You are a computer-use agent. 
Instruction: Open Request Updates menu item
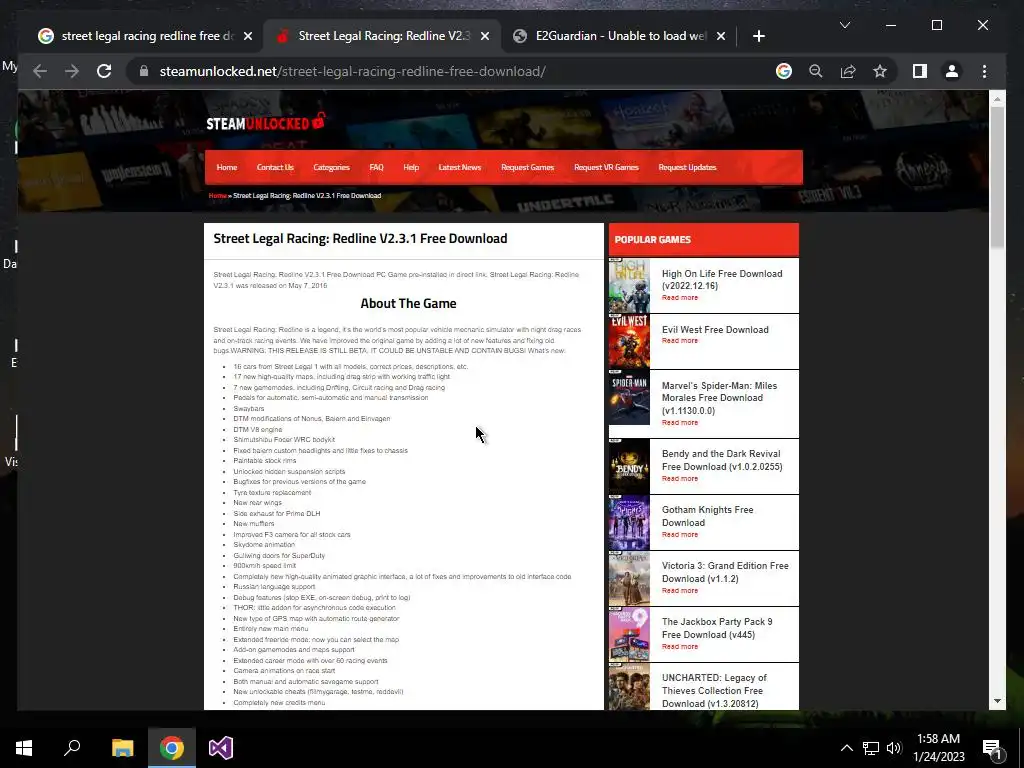tap(687, 167)
